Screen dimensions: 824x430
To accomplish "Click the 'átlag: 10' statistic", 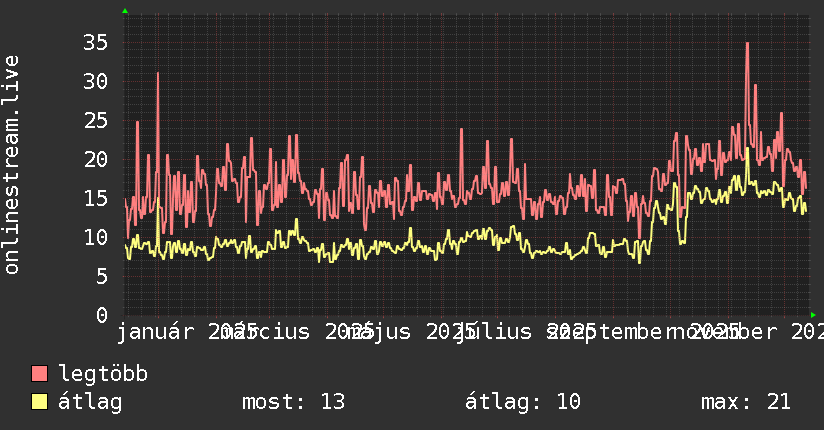I will [x=522, y=402].
